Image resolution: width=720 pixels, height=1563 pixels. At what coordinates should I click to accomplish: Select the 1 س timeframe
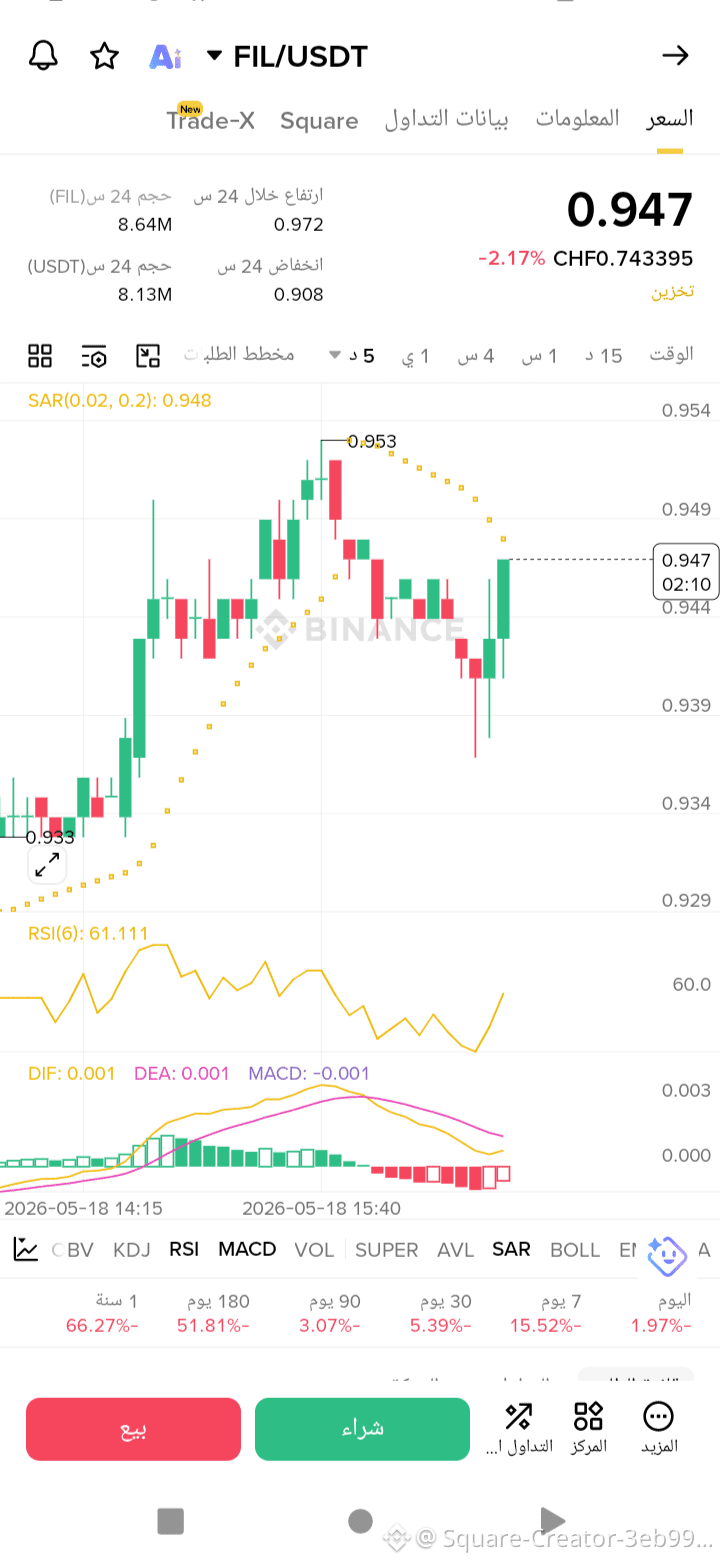click(539, 355)
